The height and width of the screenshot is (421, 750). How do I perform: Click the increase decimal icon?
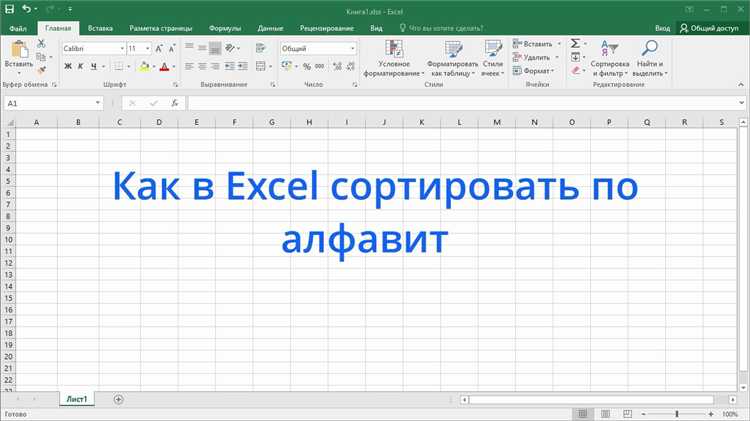click(337, 66)
